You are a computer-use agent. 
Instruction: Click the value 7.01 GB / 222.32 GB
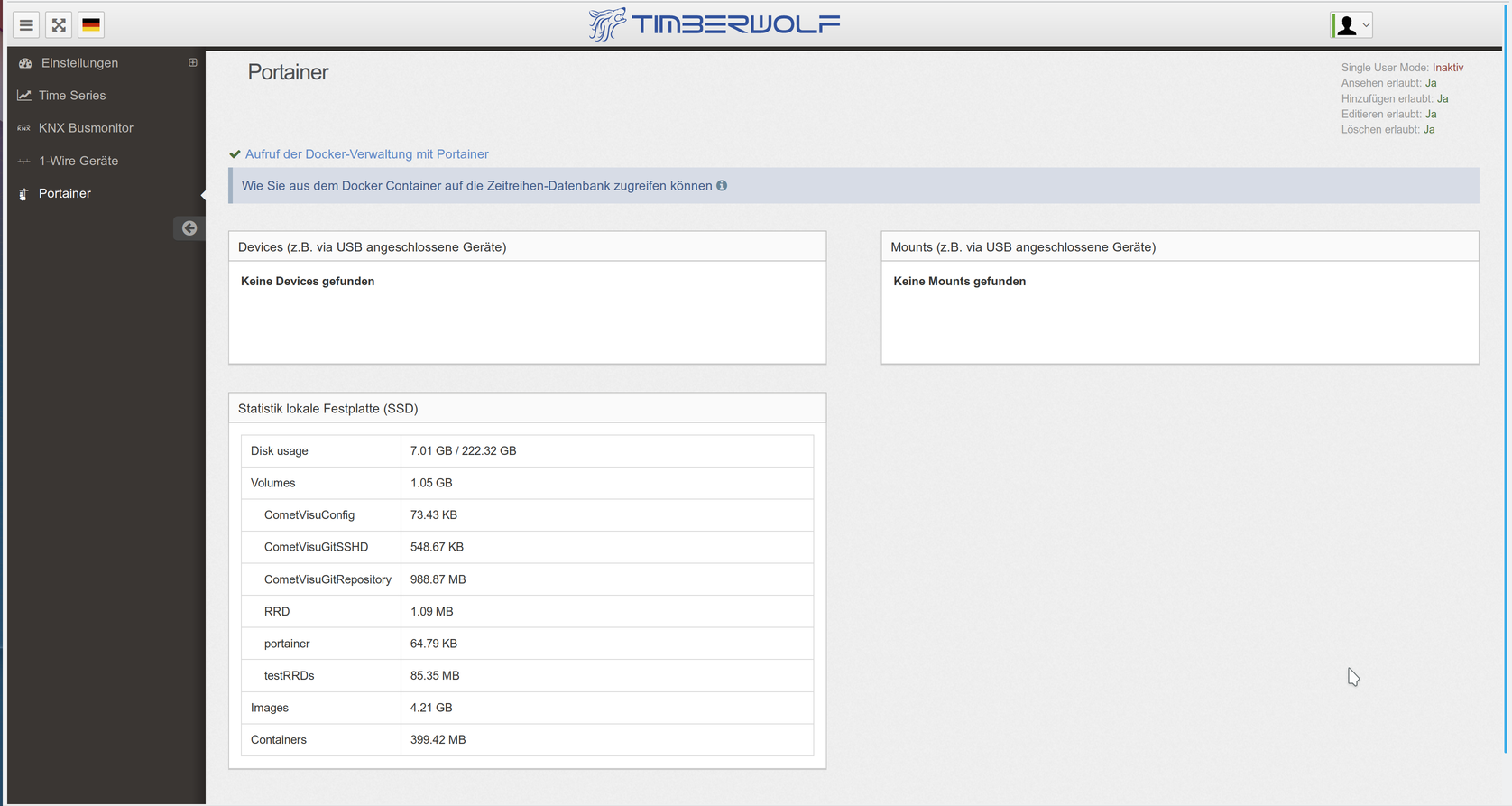[463, 451]
